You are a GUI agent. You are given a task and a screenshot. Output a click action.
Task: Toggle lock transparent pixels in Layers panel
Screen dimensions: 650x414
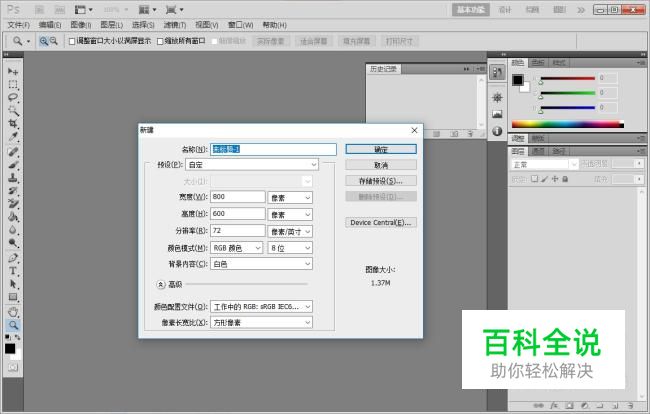535,179
